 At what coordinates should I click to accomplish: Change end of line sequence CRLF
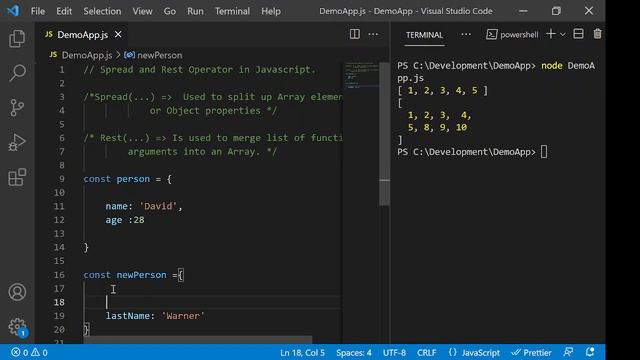pyautogui.click(x=426, y=352)
